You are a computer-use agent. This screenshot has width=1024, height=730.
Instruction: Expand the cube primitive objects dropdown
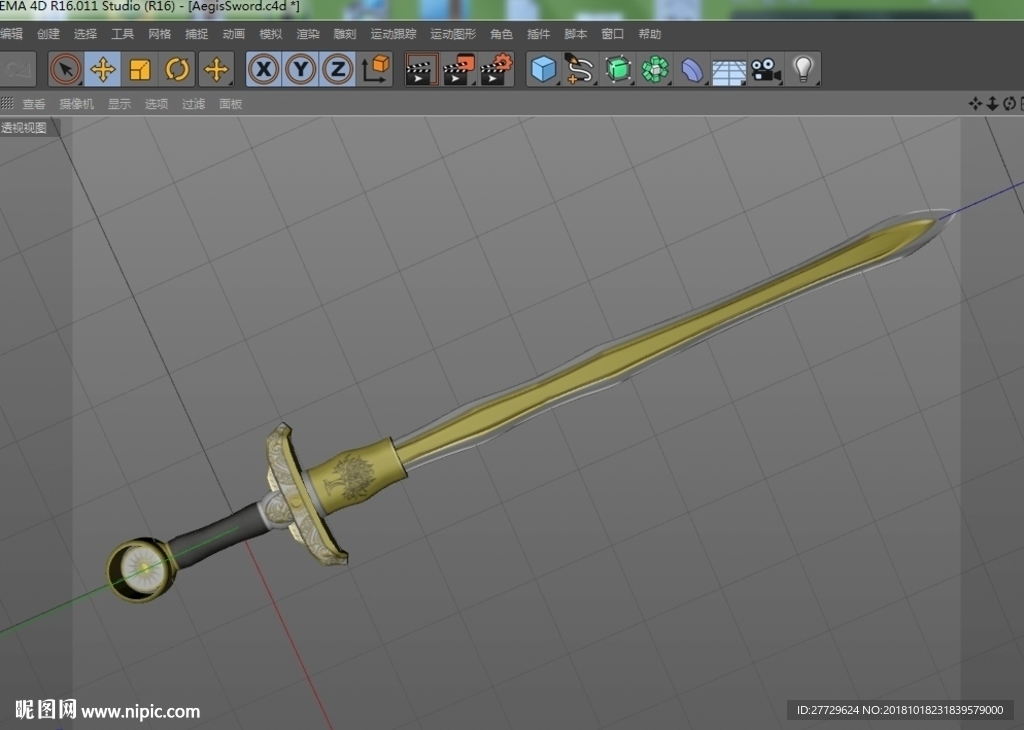(544, 69)
